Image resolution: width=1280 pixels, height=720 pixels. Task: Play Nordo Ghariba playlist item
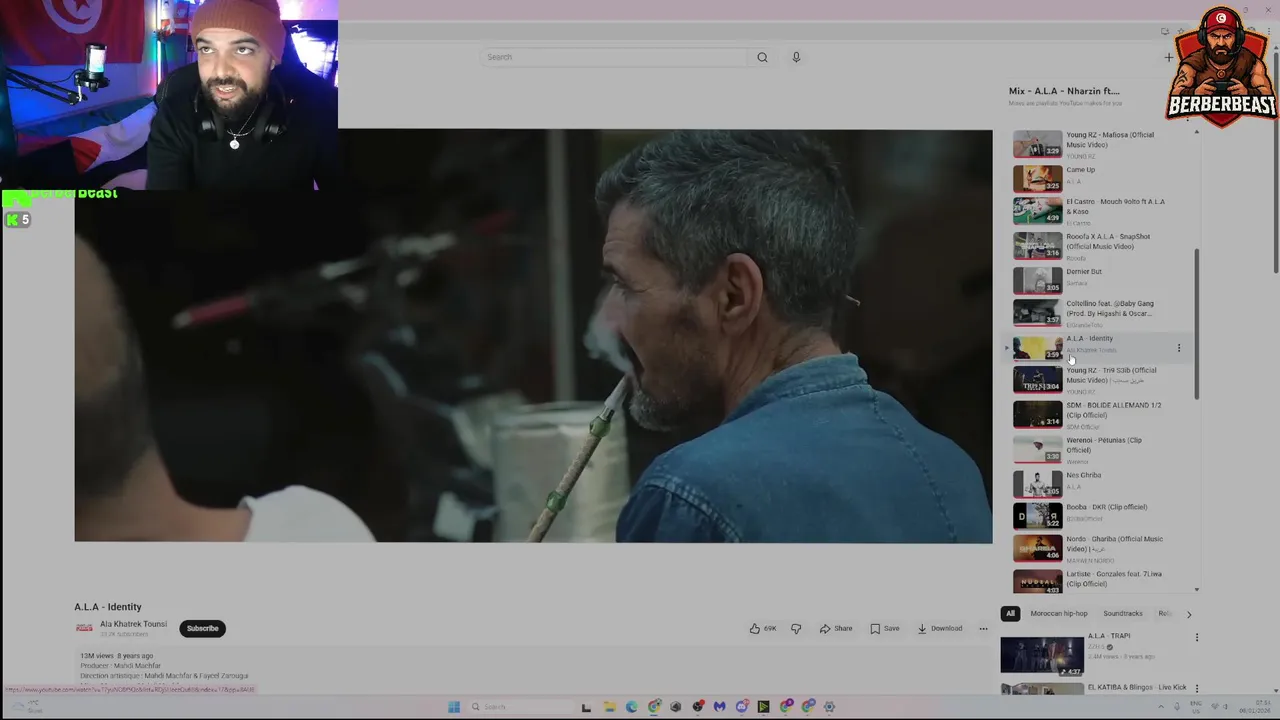click(x=1100, y=548)
